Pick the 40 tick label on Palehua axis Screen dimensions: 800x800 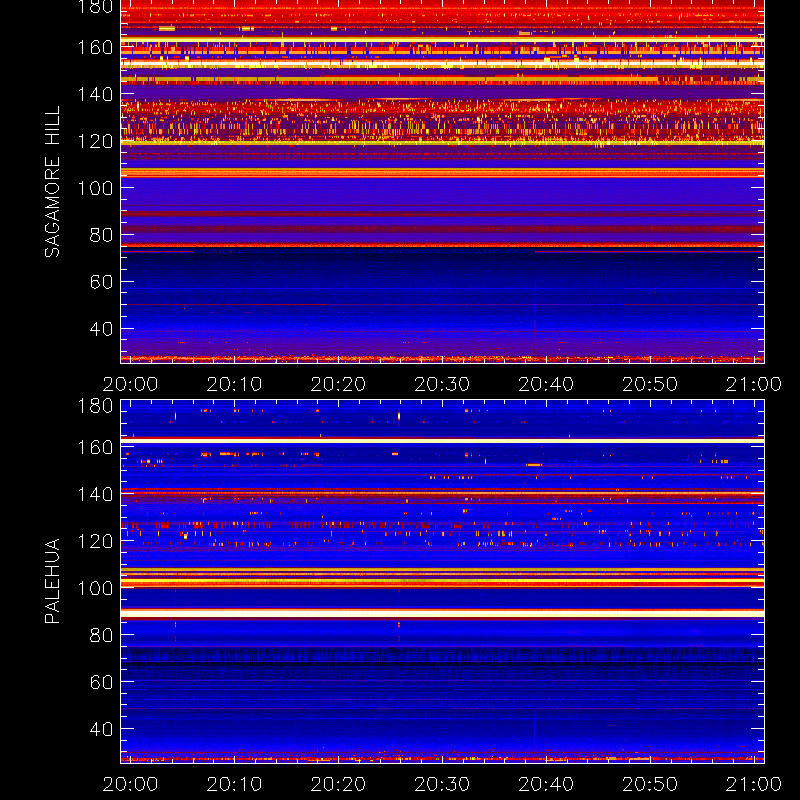(101, 729)
